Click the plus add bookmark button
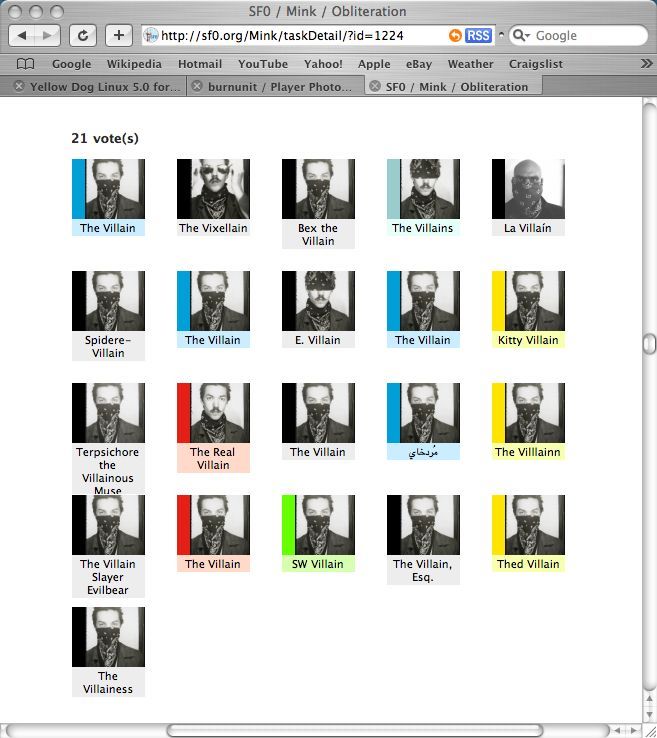657x738 pixels. pos(118,35)
